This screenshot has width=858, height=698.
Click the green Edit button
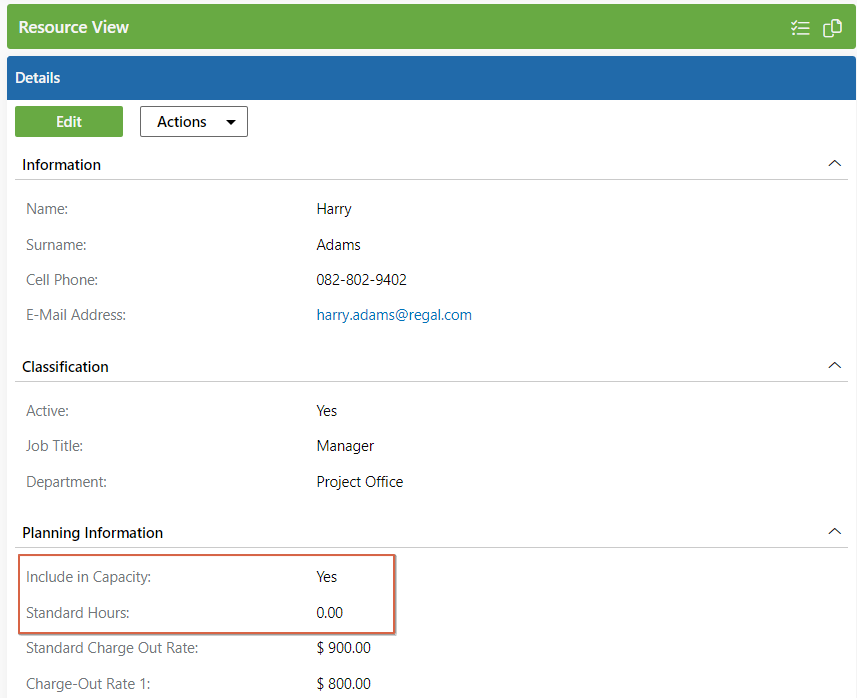[69, 121]
